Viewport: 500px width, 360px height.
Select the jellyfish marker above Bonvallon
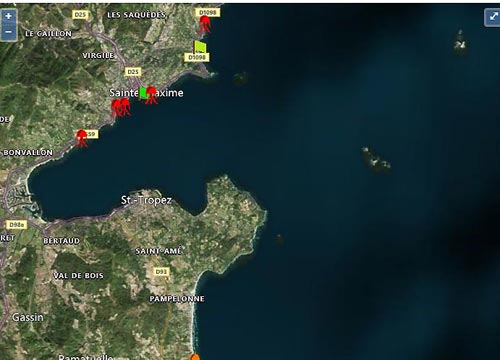pos(81,138)
